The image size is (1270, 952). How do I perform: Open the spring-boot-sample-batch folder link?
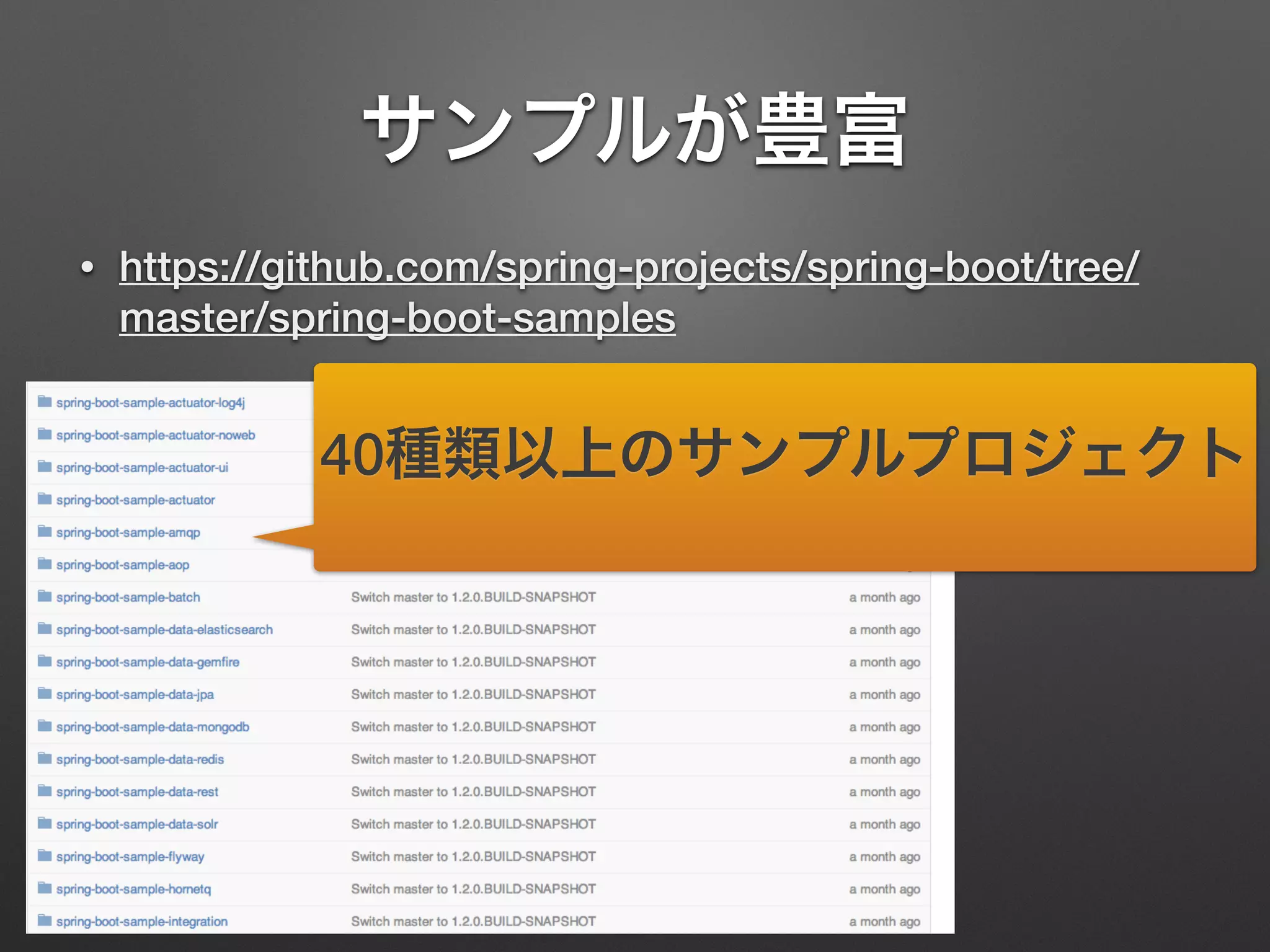tap(128, 597)
